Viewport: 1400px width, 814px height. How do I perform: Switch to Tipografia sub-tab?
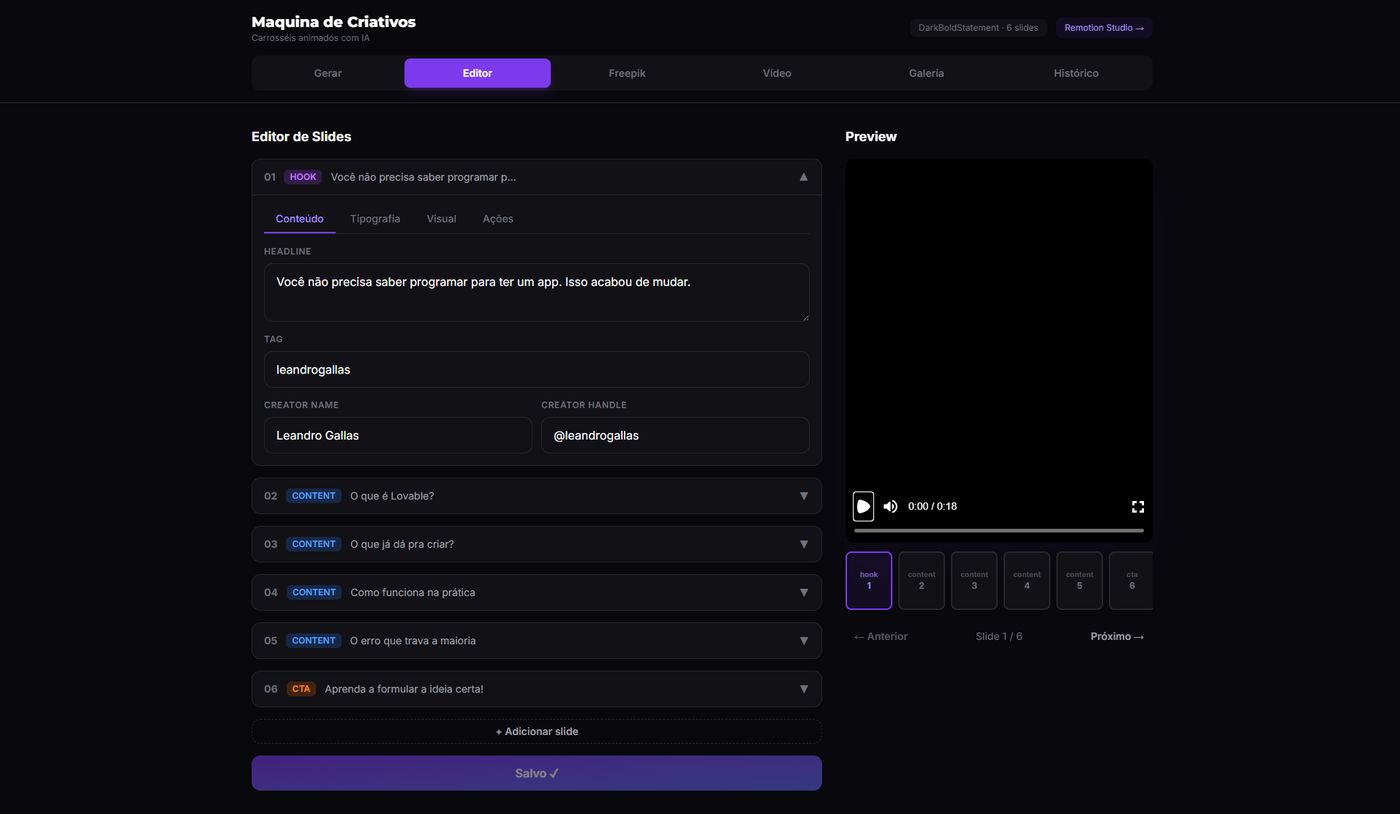click(375, 219)
